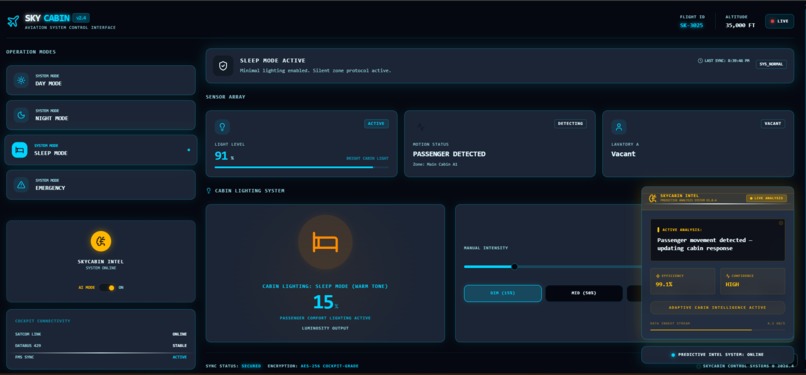The image size is (806, 375).
Task: Click the yellow circular SkyCabin Intel icon
Action: click(101, 241)
